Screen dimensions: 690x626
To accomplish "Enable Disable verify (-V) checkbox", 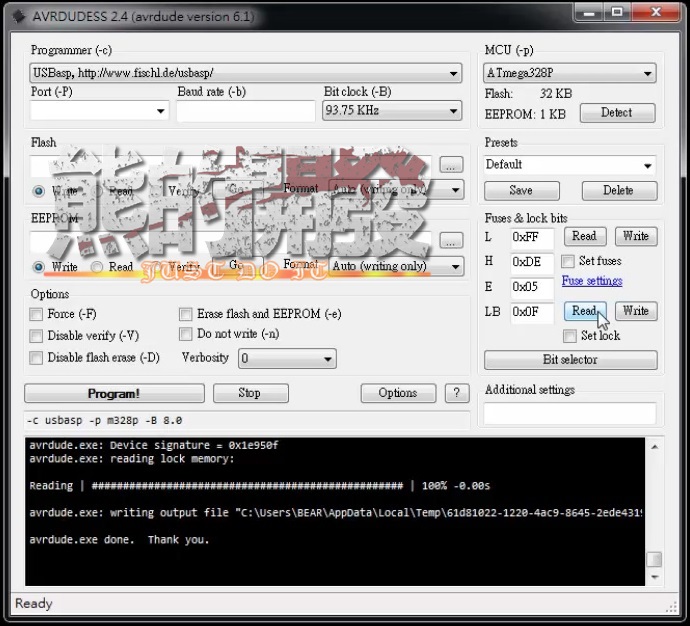I will coord(36,336).
